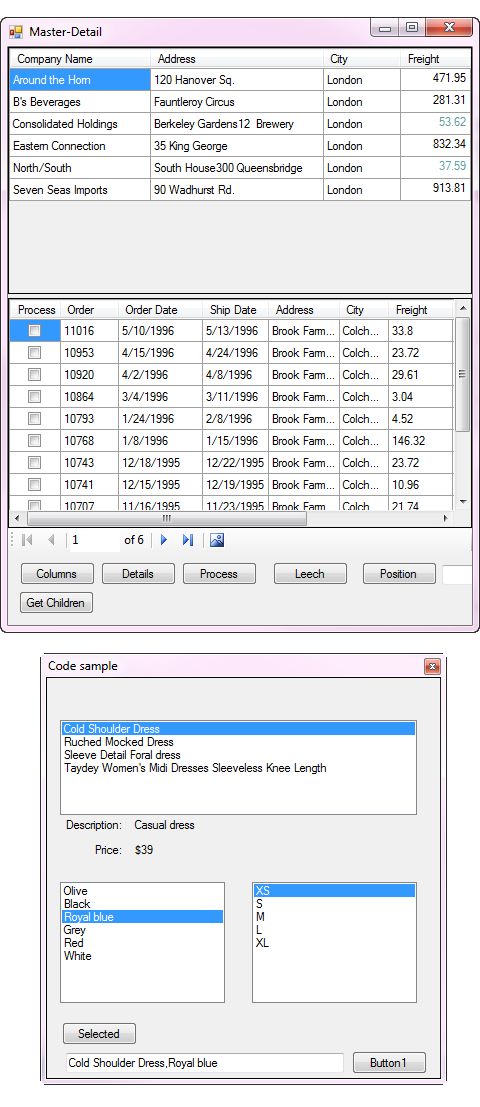Check Process box for order 10953
The image size is (480, 1107).
click(35, 352)
